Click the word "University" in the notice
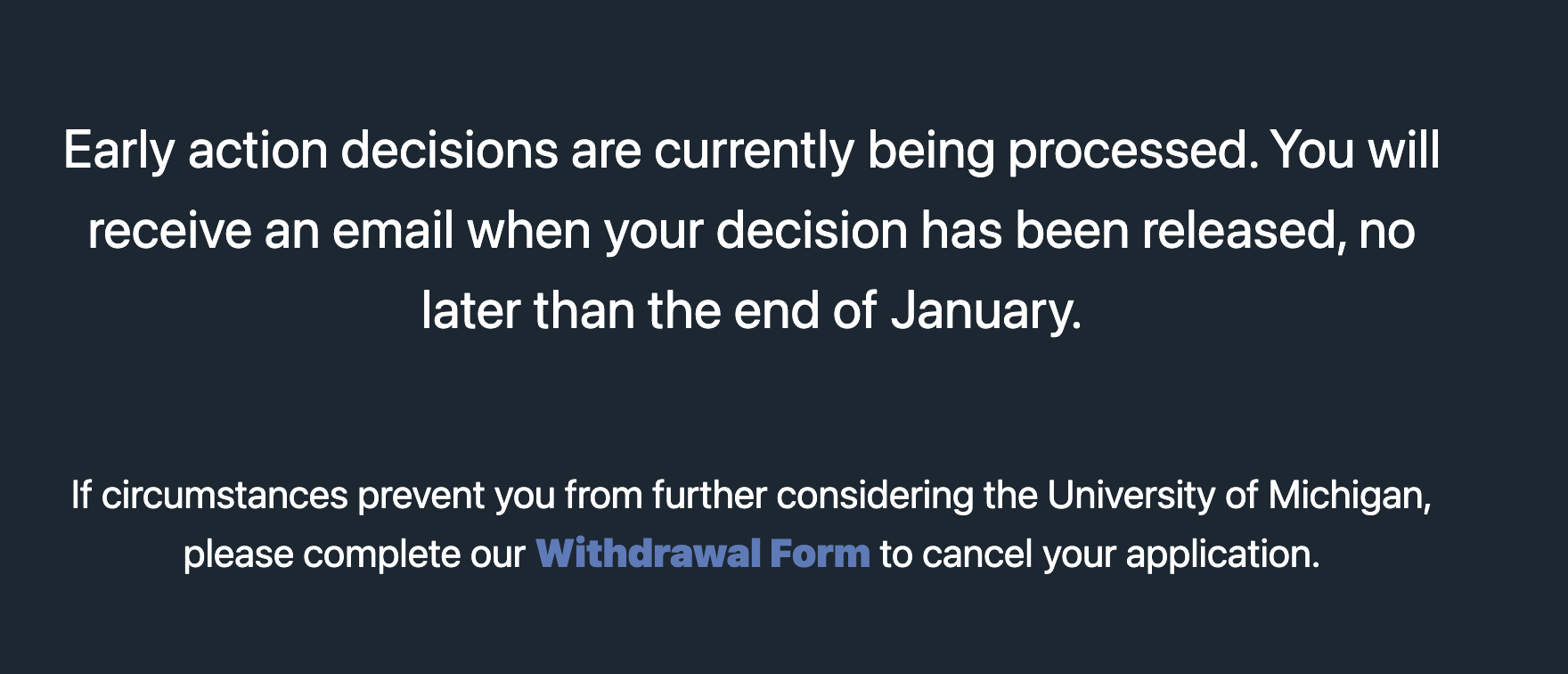The image size is (1568, 674). point(1131,496)
